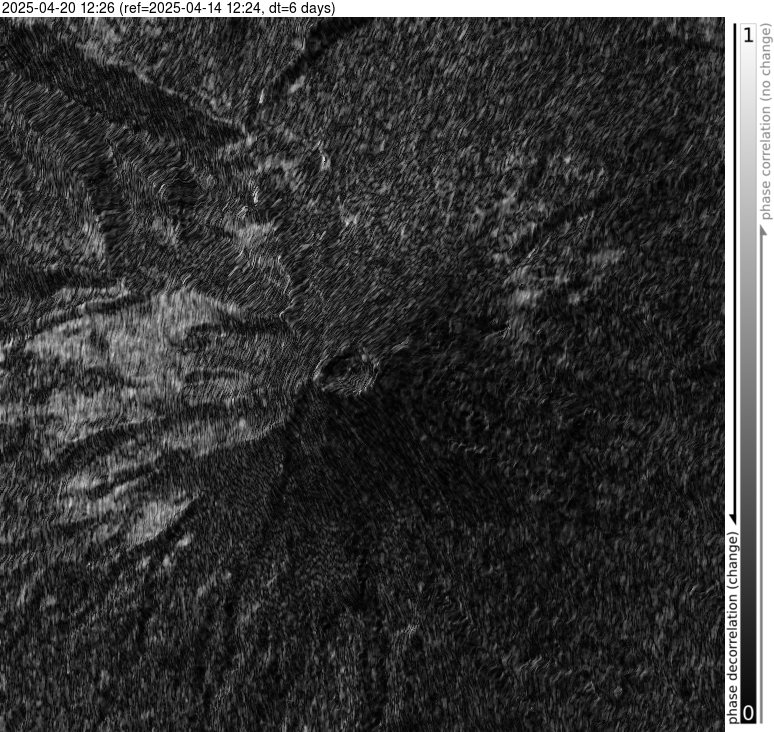Click the 'phase decorrelation (change)' label
Viewport: 774px width, 732px height.
[x=733, y=627]
